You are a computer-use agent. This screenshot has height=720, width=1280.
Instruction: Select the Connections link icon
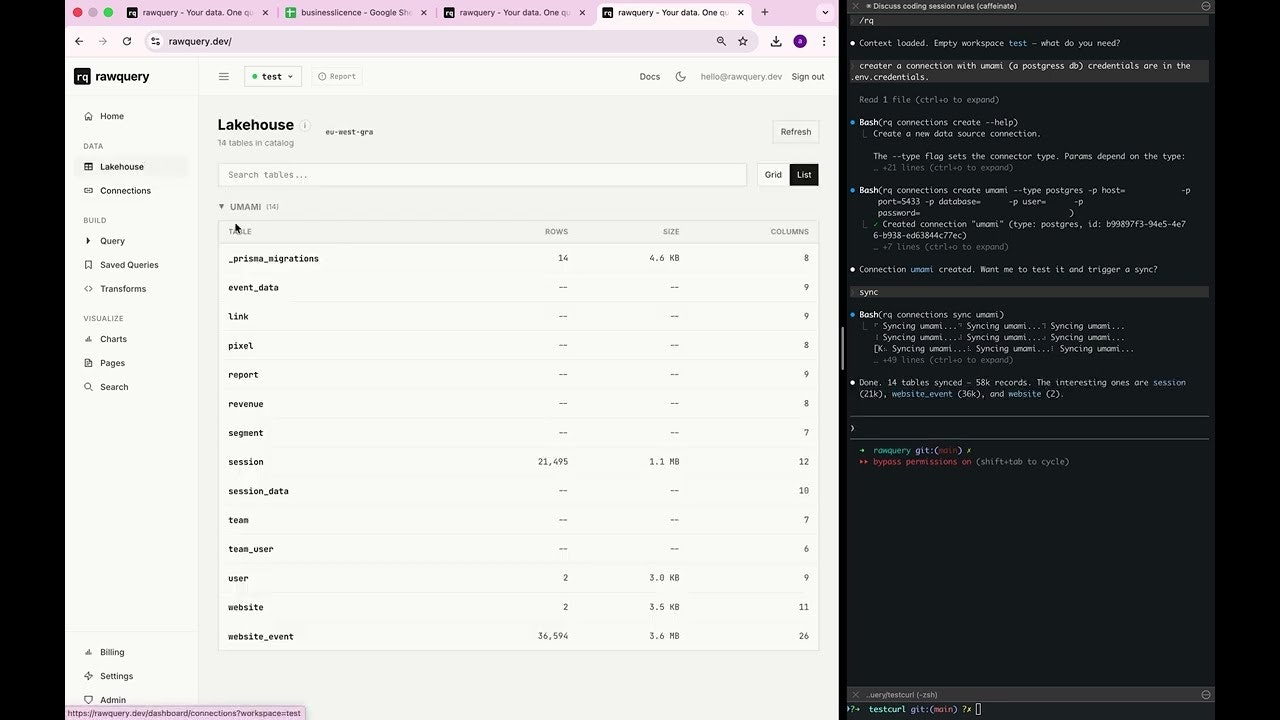click(x=88, y=190)
